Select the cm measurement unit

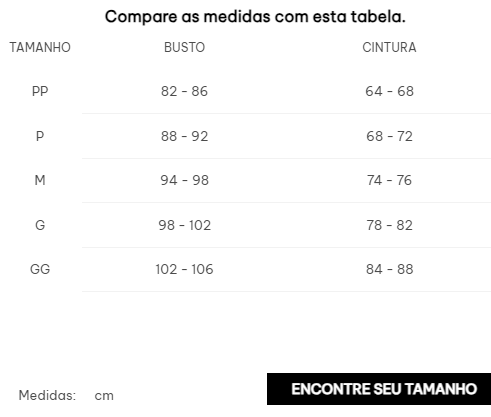coord(104,396)
